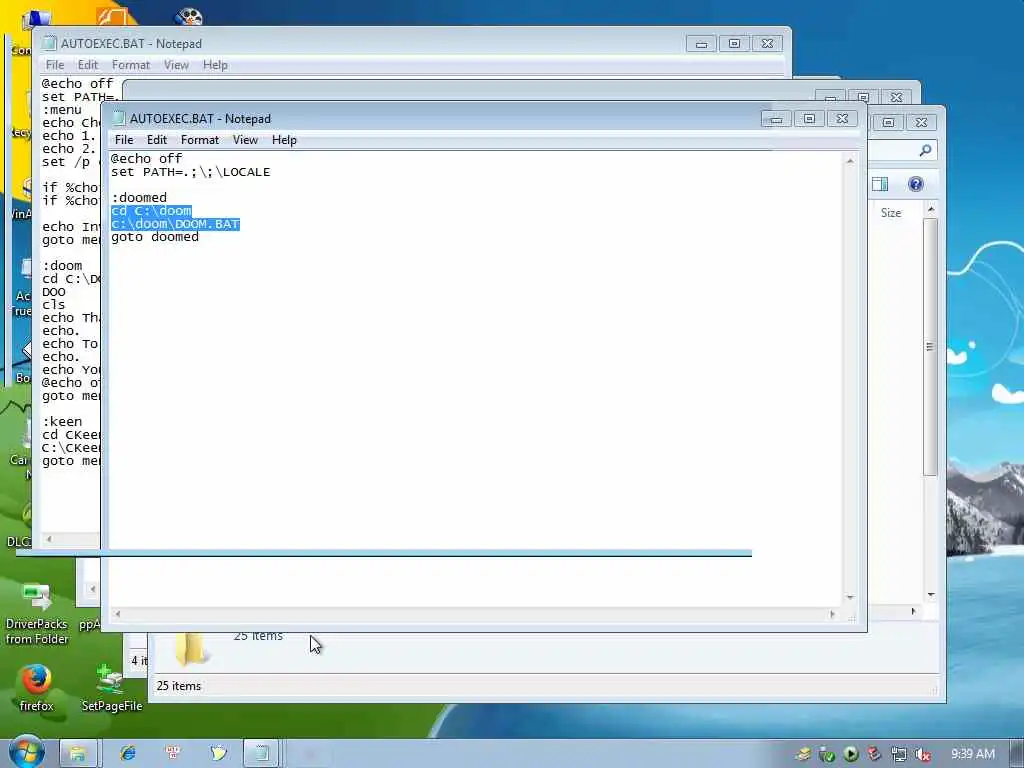Click the network tray icon
Viewport: 1024px width, 768px height.
899,754
